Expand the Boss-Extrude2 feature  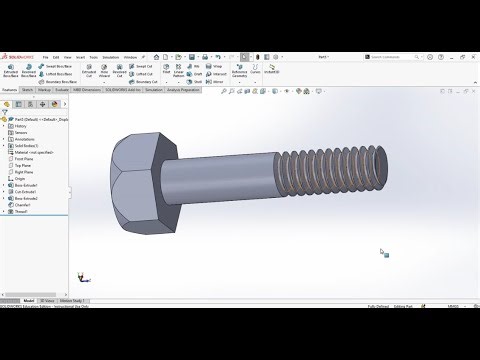4,198
